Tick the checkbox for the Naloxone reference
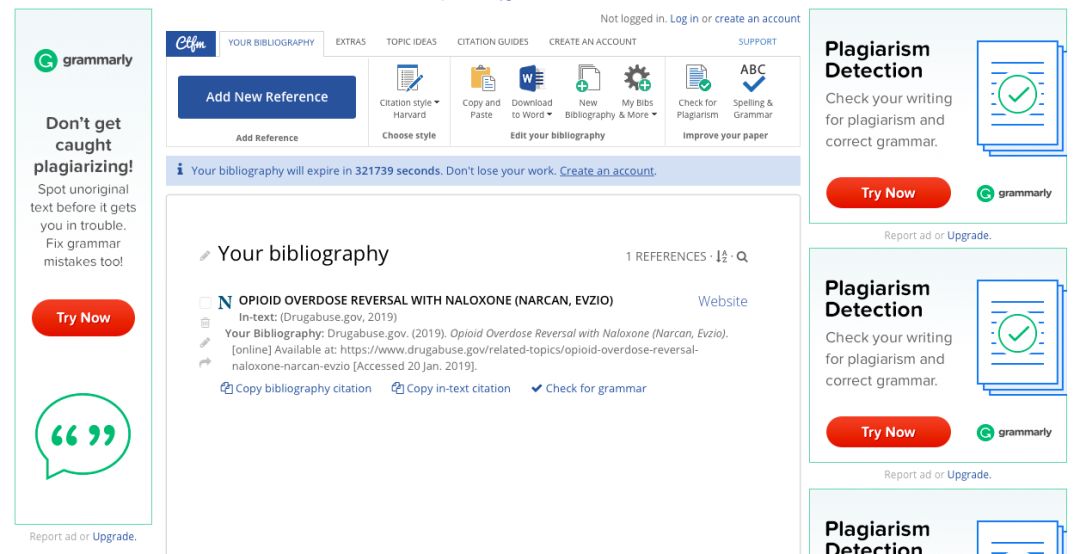The width and height of the screenshot is (1080, 554). click(x=205, y=302)
